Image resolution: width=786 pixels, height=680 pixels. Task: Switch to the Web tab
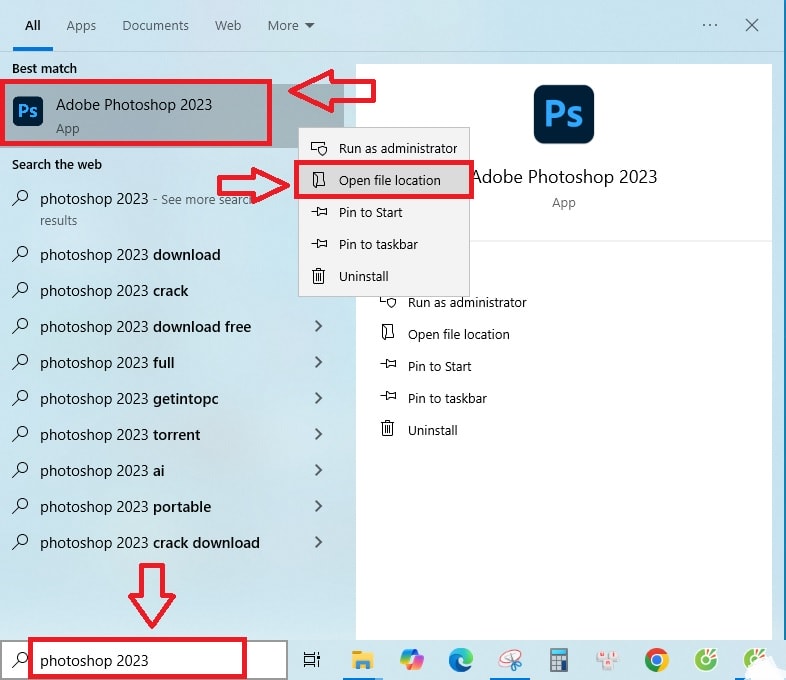(x=228, y=26)
